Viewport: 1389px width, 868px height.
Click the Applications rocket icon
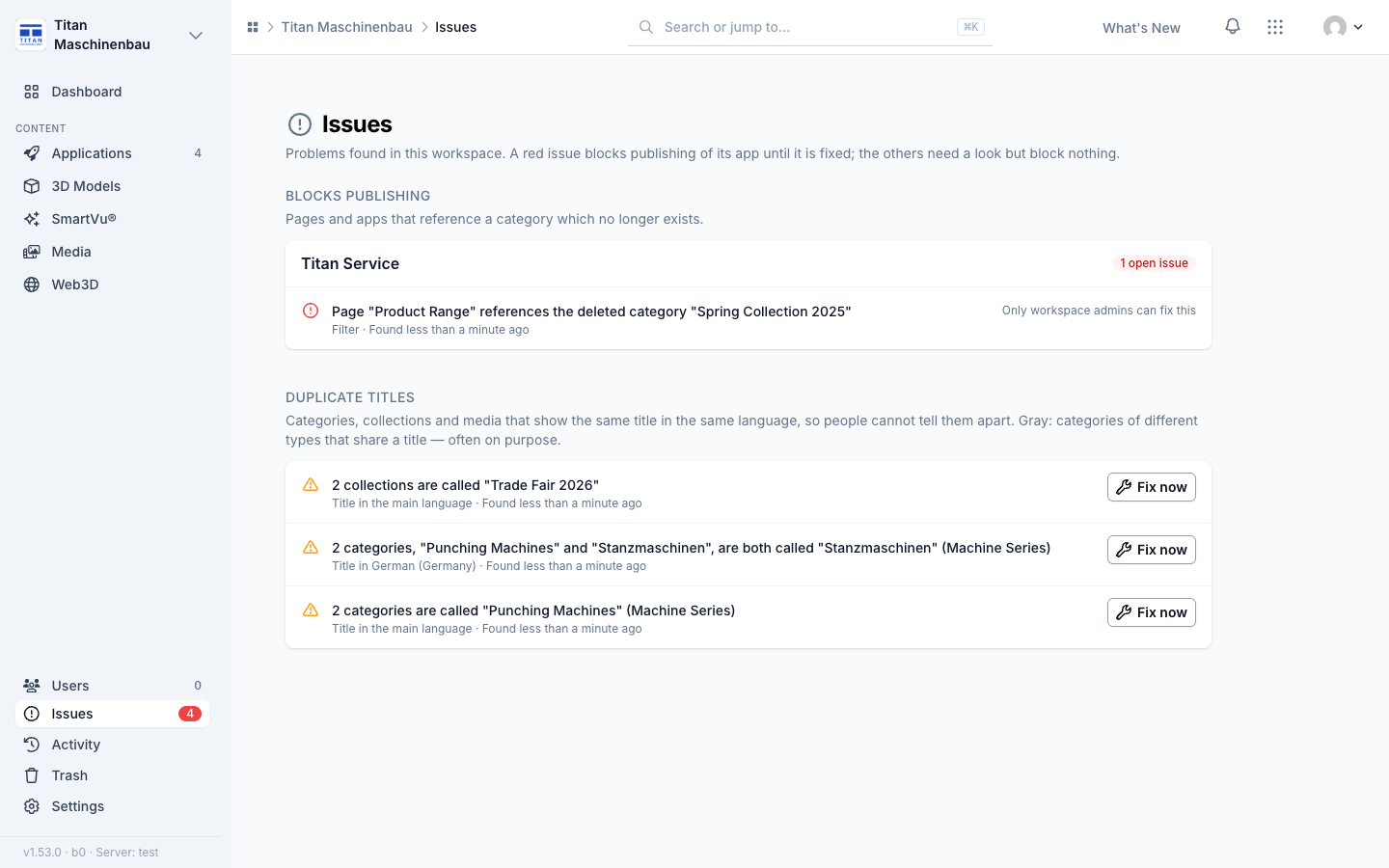[32, 153]
